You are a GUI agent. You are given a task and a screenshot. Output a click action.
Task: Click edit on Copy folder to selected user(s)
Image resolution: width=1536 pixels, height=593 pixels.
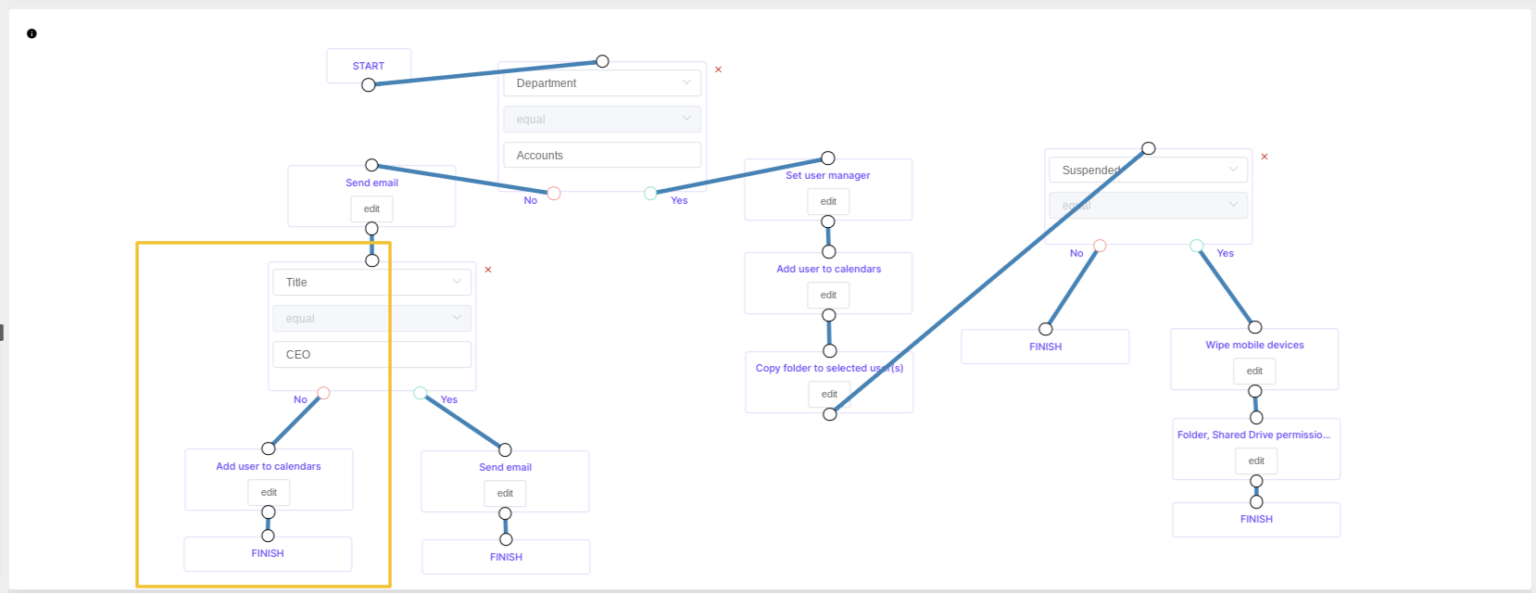828,394
